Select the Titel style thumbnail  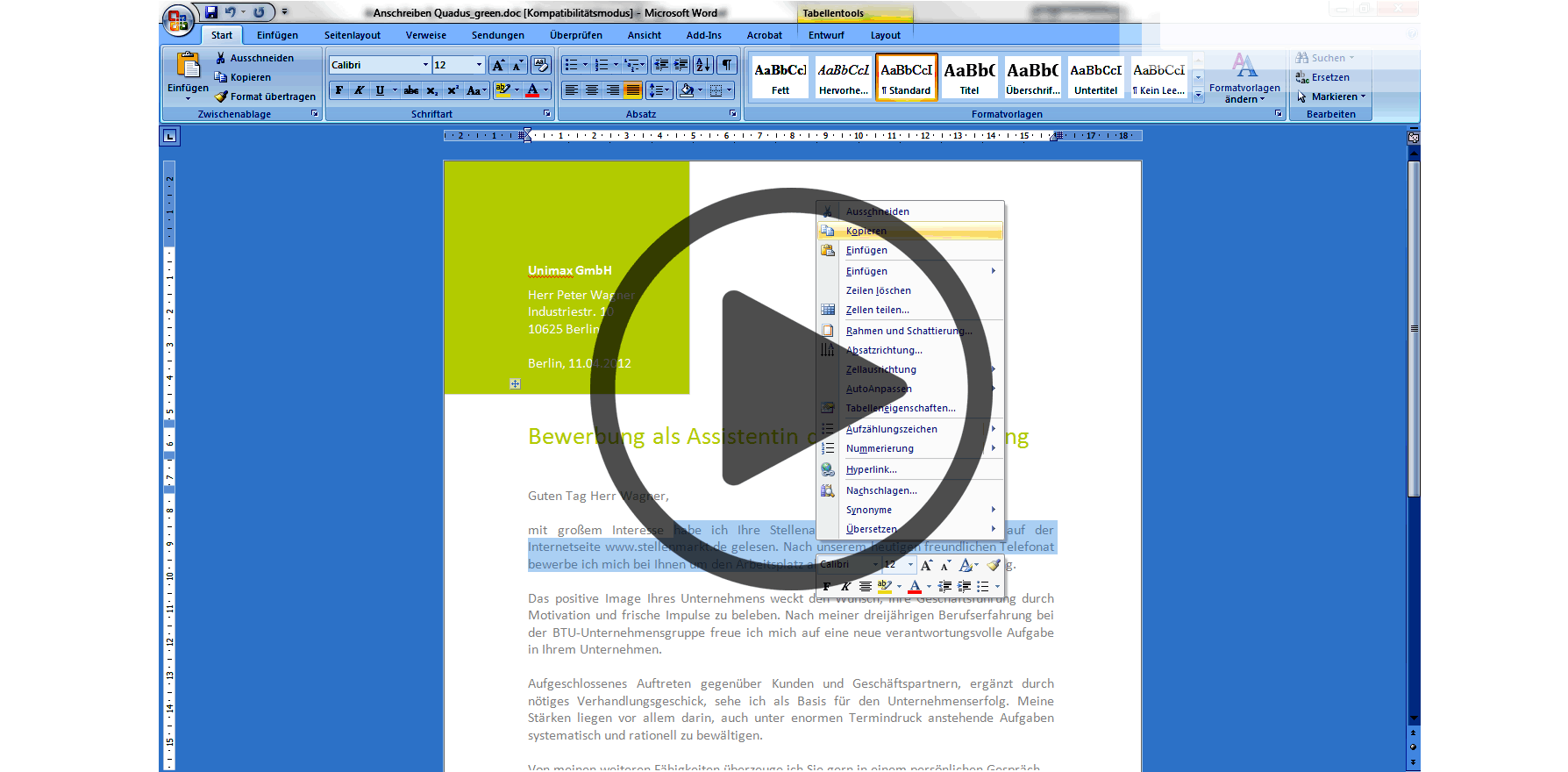click(x=969, y=77)
